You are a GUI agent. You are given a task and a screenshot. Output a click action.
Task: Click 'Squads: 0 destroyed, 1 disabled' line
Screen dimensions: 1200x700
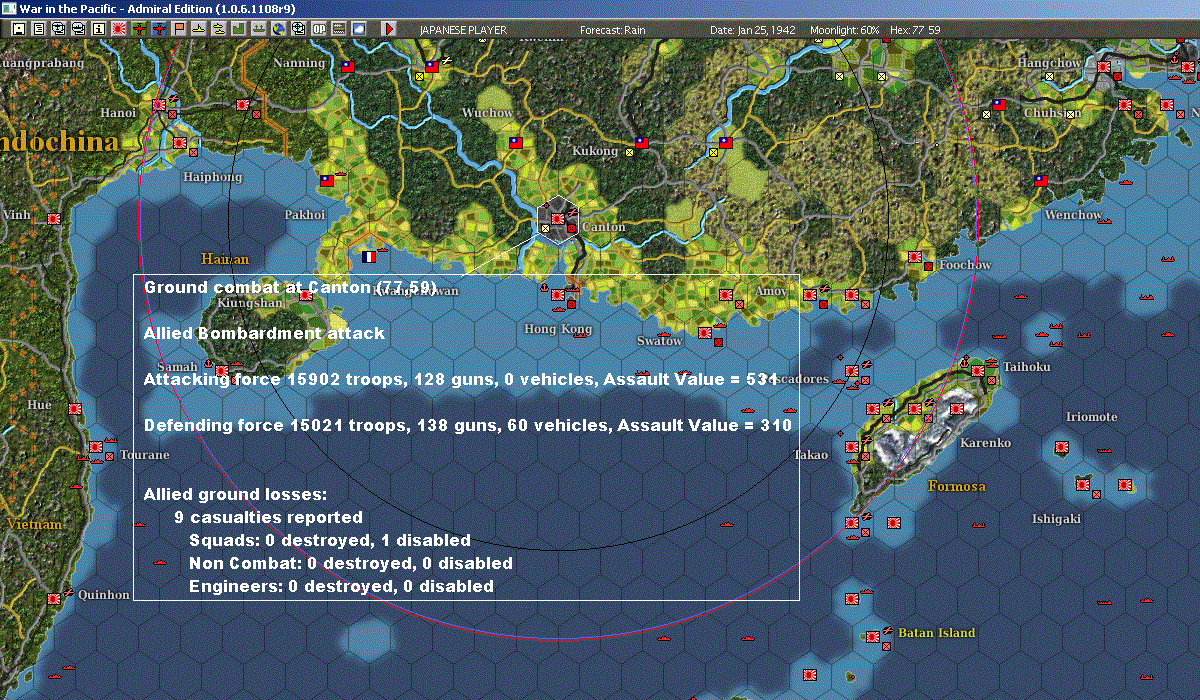(x=330, y=540)
